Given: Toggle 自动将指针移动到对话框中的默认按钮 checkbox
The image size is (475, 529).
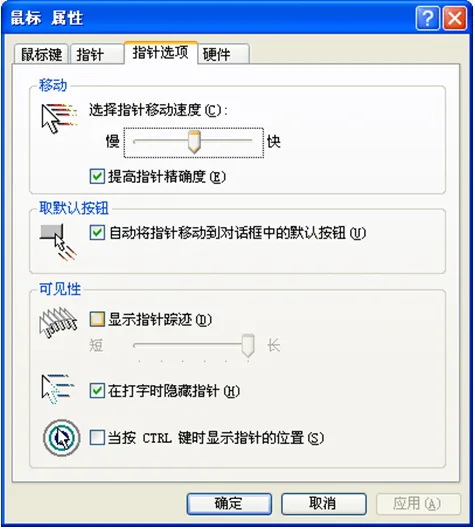Looking at the screenshot, I should [97, 233].
